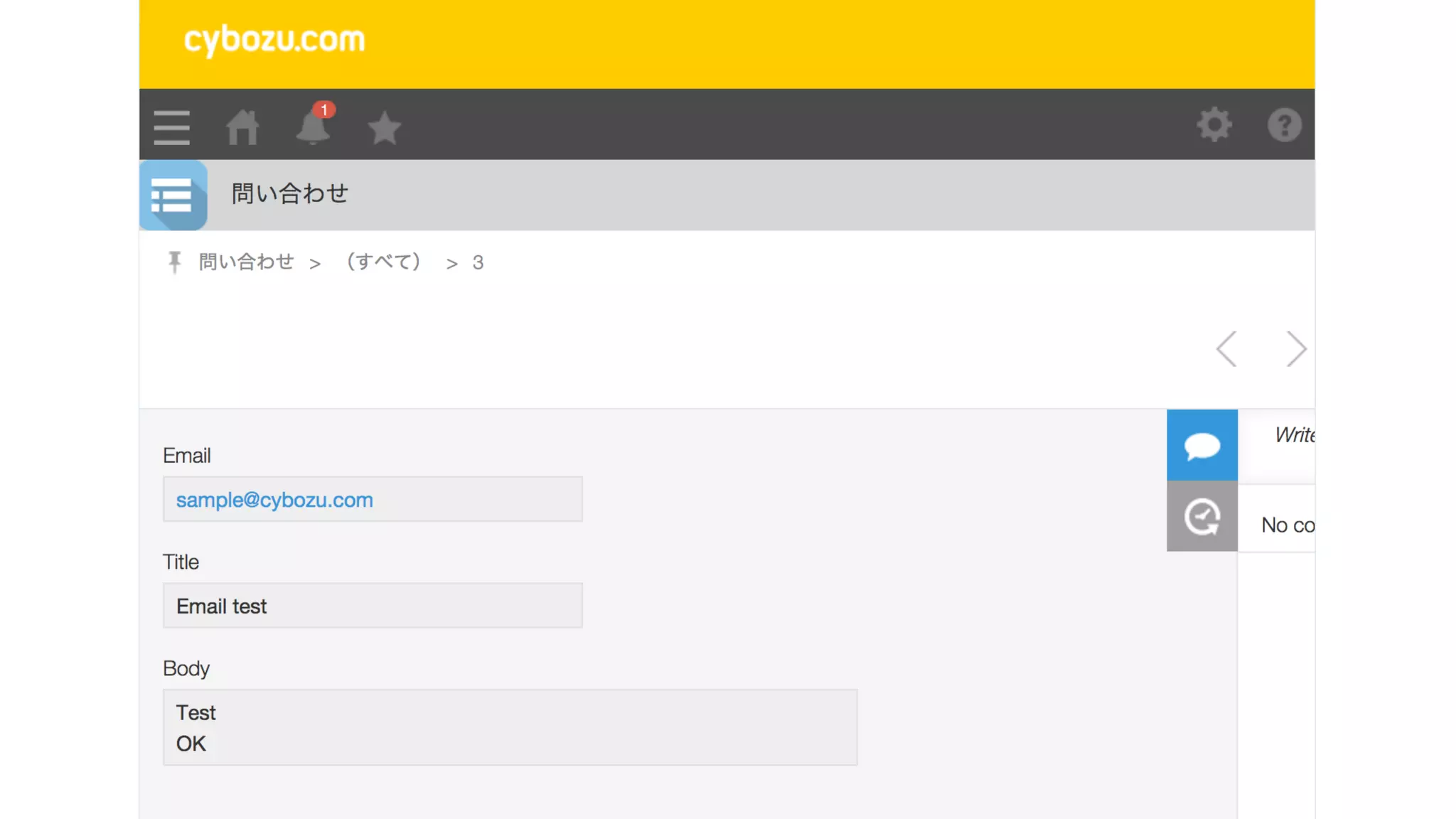Show the history clock tab

click(1201, 517)
